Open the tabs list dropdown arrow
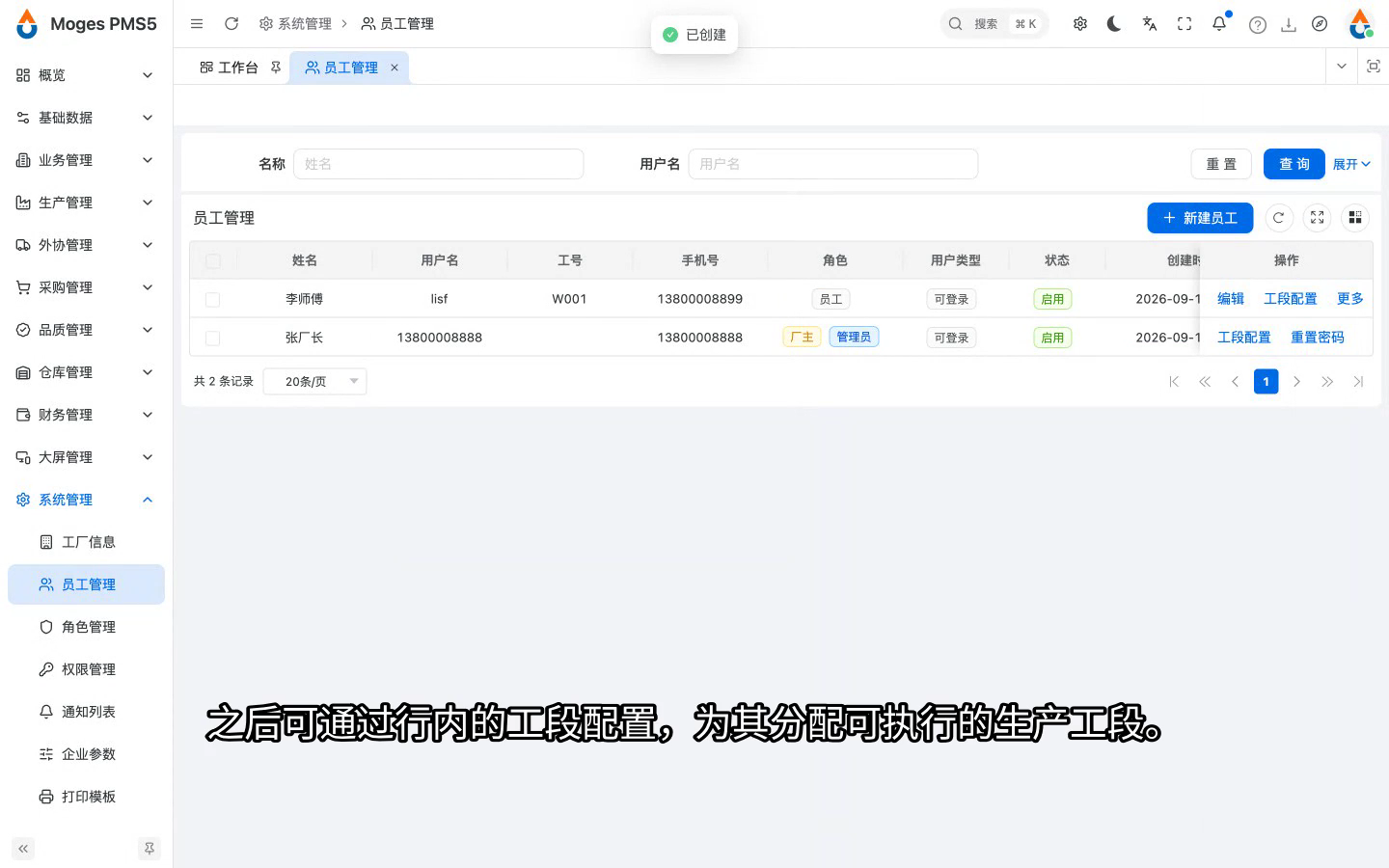This screenshot has width=1389, height=868. (1342, 67)
